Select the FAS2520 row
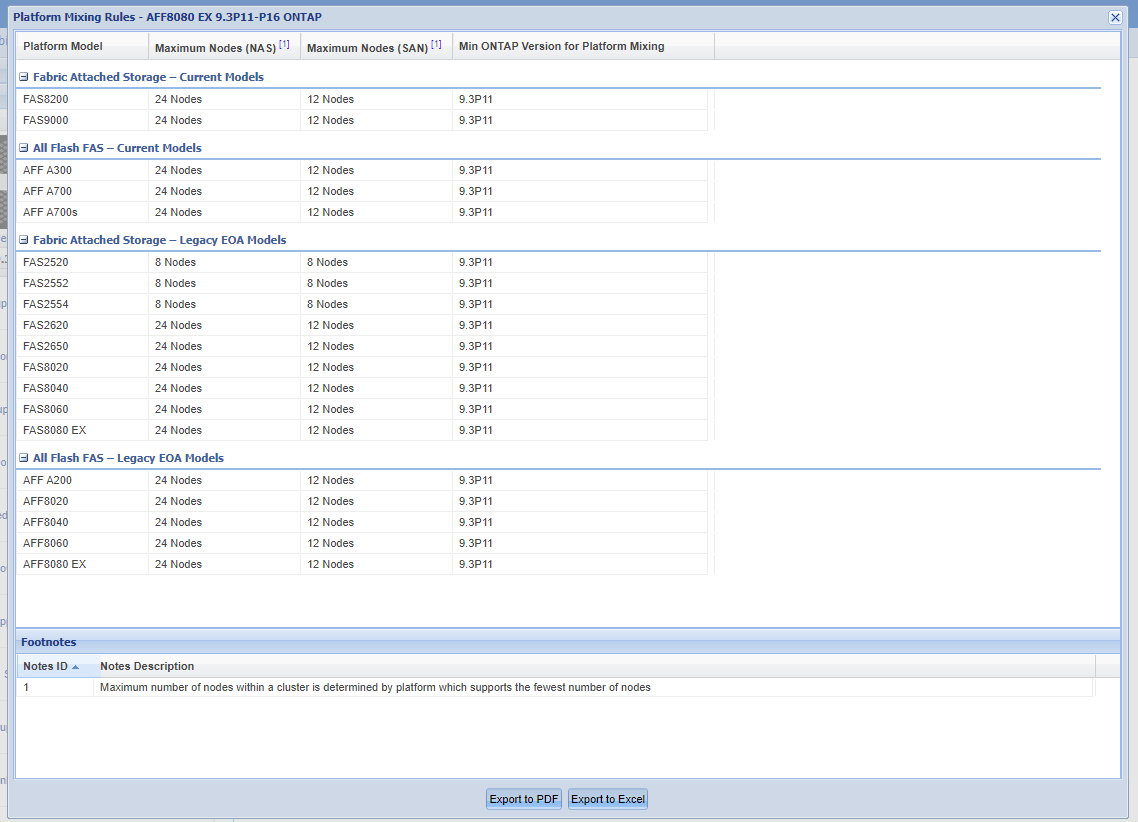Screen dimensions: 1138x822 [x=361, y=263]
